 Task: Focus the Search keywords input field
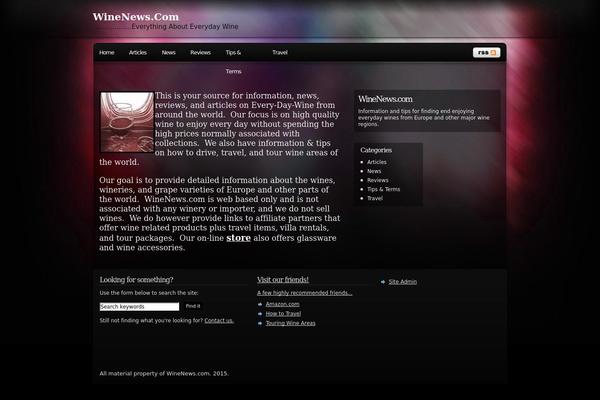(x=139, y=307)
